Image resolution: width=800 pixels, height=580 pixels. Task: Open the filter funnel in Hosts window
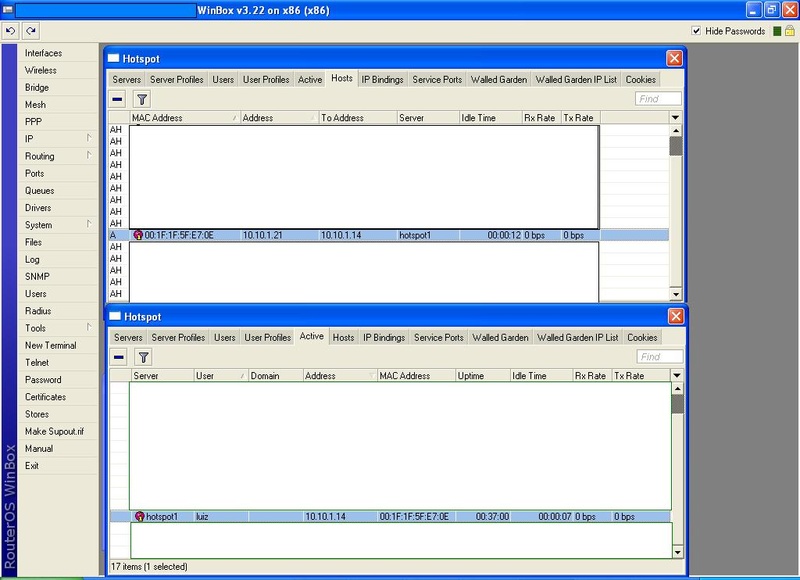(142, 99)
